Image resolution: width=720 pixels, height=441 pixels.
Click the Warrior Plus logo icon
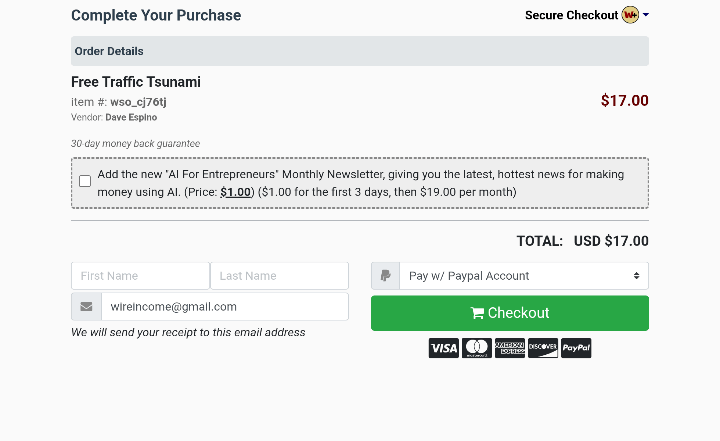pyautogui.click(x=630, y=15)
